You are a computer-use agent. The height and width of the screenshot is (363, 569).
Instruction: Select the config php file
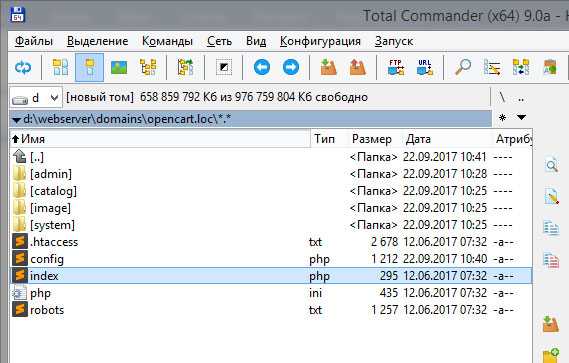[x=271, y=259]
